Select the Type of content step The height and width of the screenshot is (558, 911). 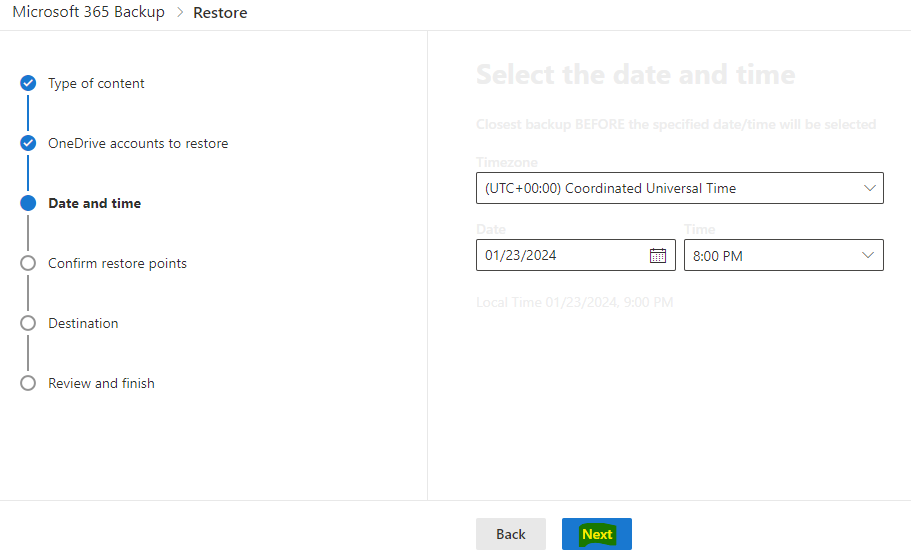[x=96, y=83]
